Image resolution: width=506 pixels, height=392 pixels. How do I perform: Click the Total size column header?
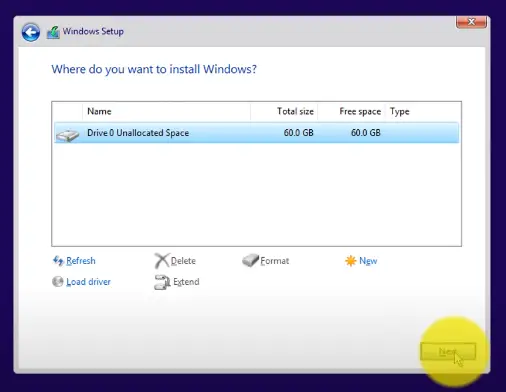[284, 111]
